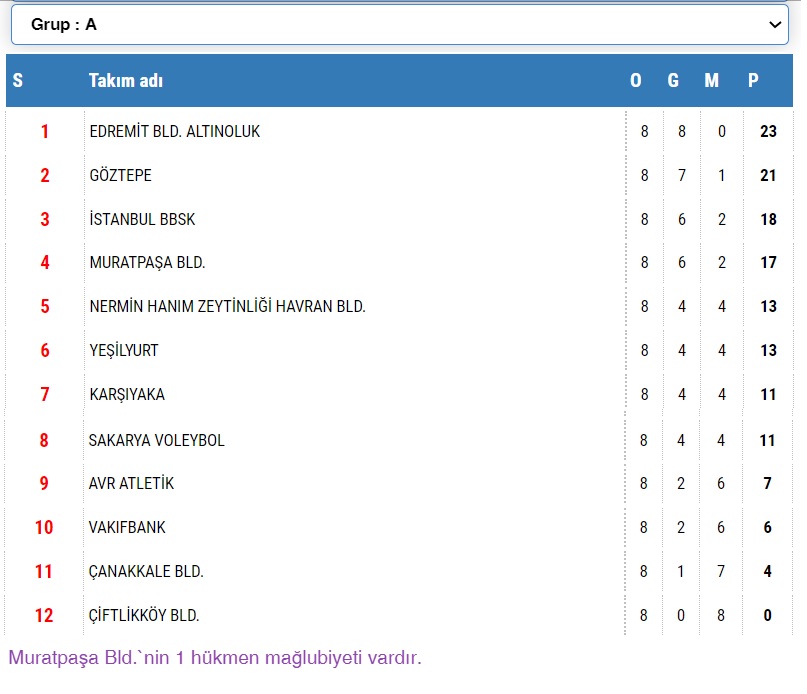Open the Grup : A dropdown
The height and width of the screenshot is (694, 807).
point(399,24)
